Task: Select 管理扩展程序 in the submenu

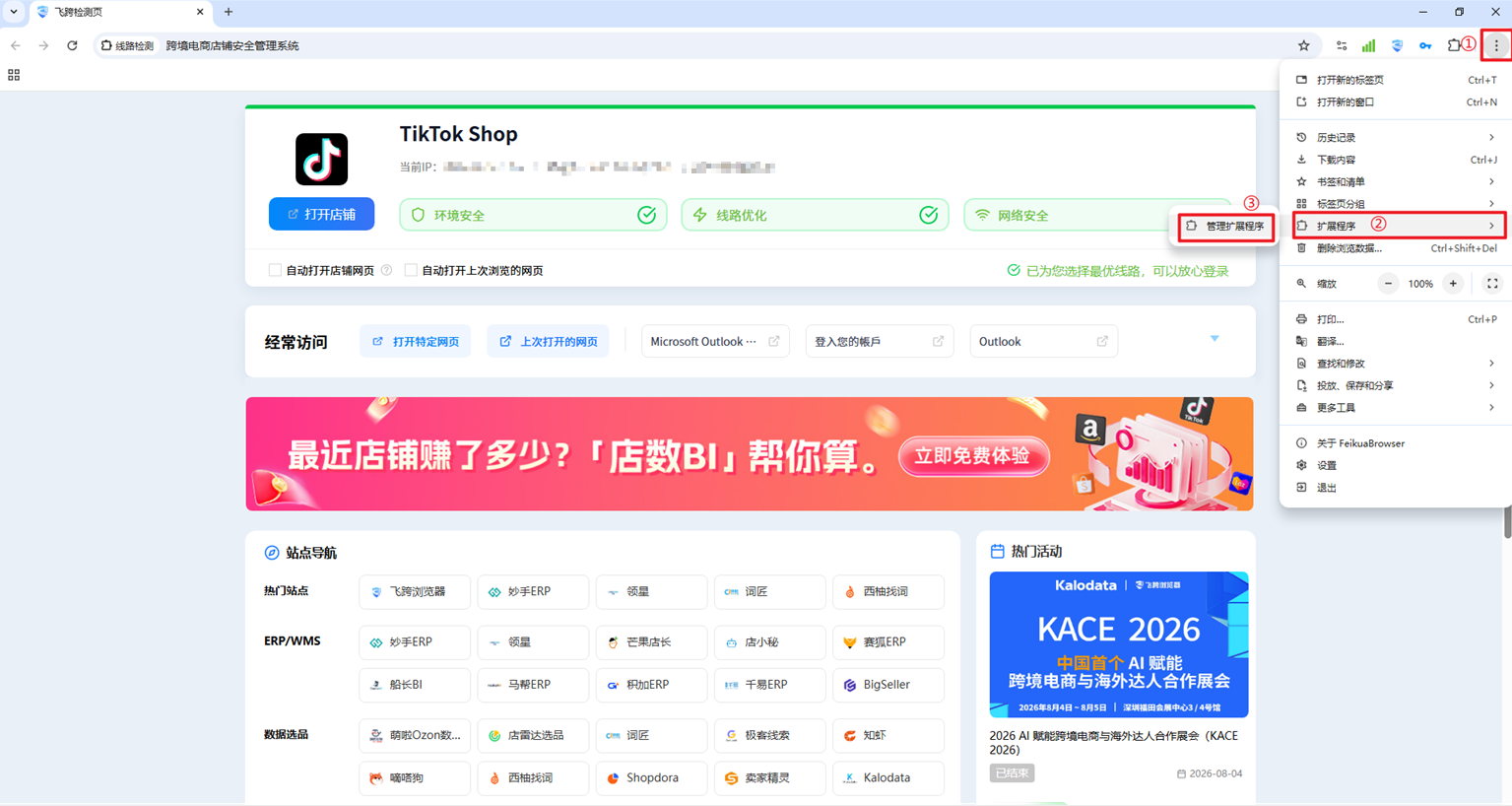Action: click(x=1225, y=227)
